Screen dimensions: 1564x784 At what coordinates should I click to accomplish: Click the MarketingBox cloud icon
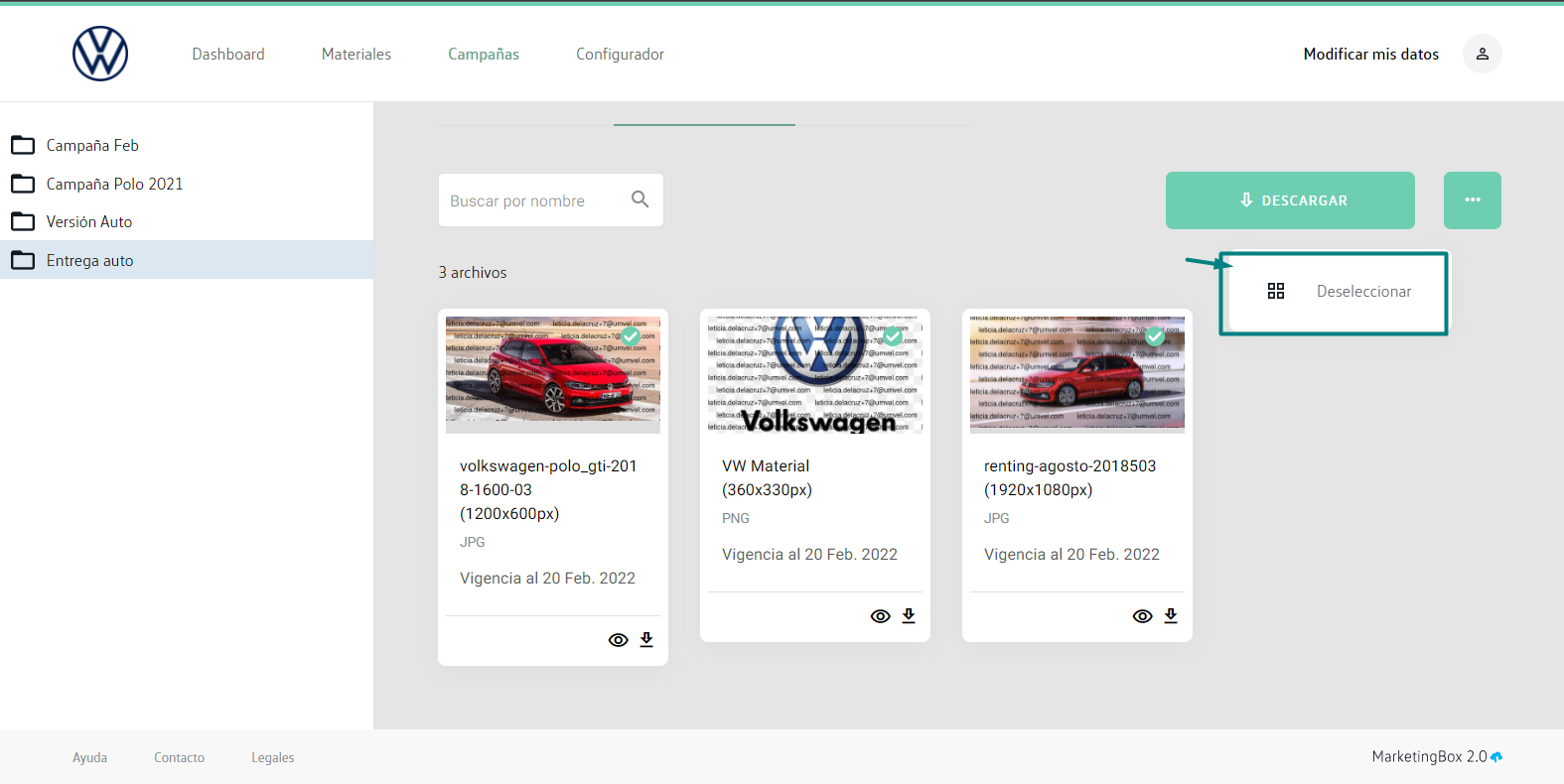click(1496, 757)
